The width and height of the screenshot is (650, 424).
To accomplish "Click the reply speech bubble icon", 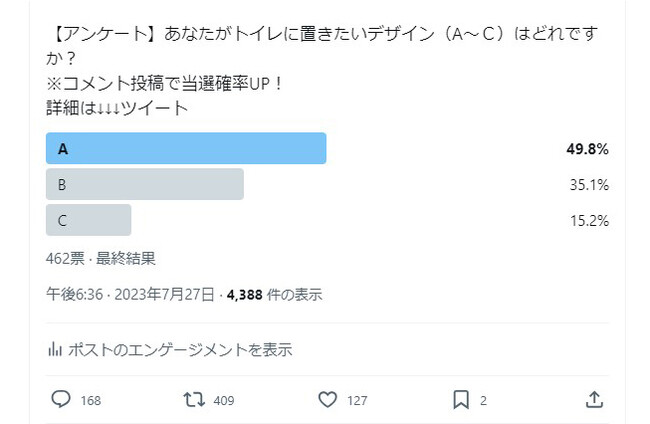I will (x=60, y=400).
